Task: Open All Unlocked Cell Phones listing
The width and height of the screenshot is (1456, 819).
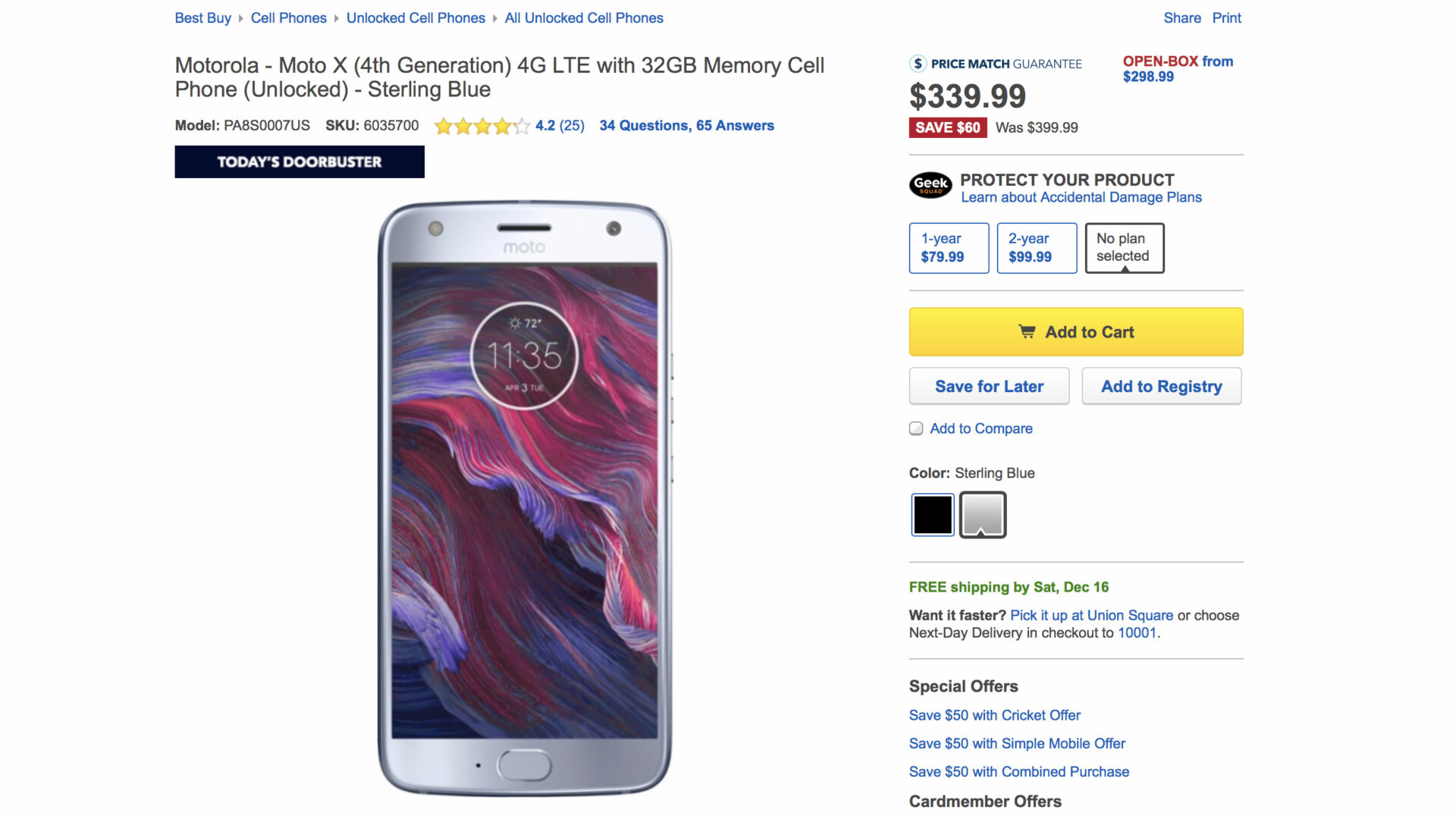Action: point(584,17)
